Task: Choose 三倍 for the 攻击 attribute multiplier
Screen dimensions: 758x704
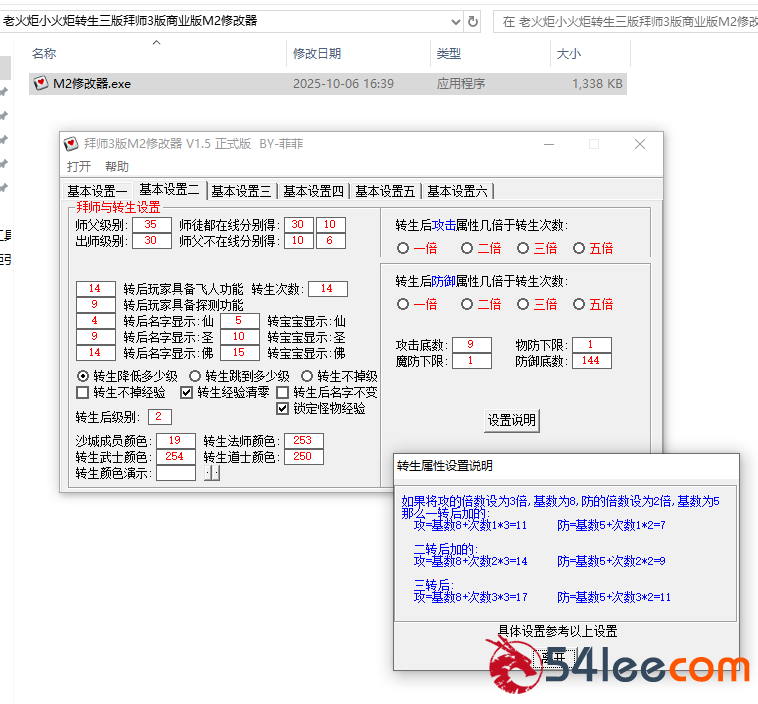Action: [x=523, y=248]
